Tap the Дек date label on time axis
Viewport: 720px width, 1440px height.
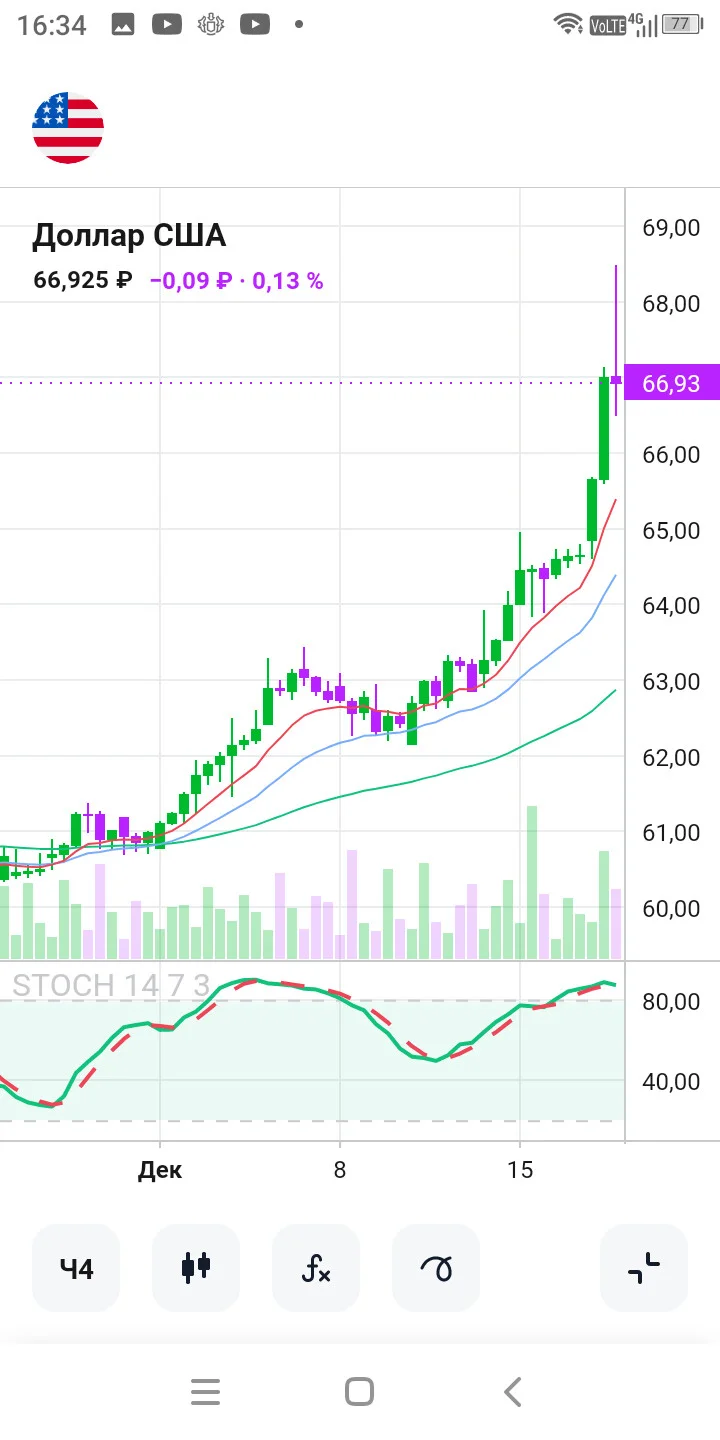pos(160,1170)
